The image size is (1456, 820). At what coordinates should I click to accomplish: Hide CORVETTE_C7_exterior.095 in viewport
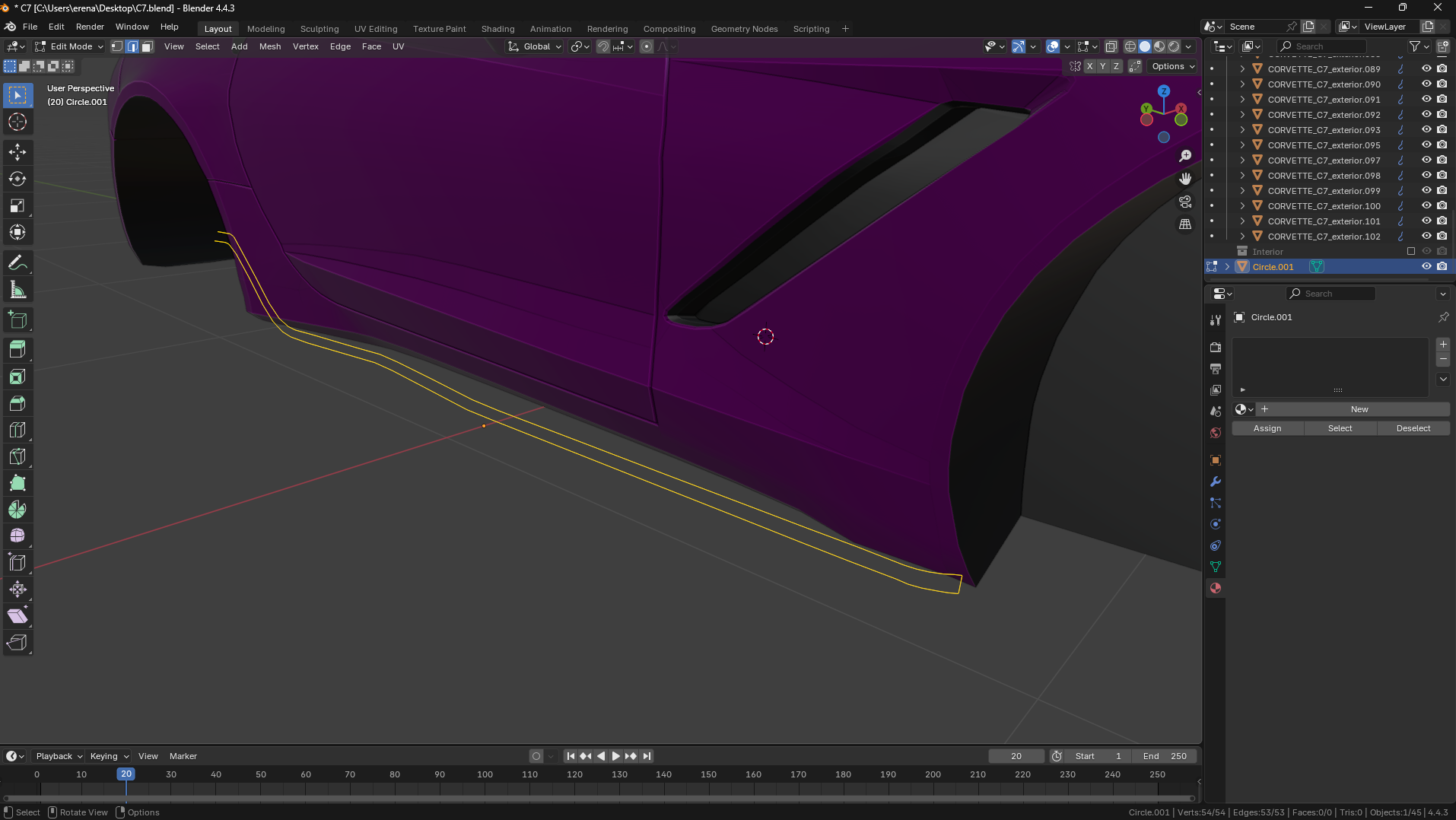[x=1426, y=145]
